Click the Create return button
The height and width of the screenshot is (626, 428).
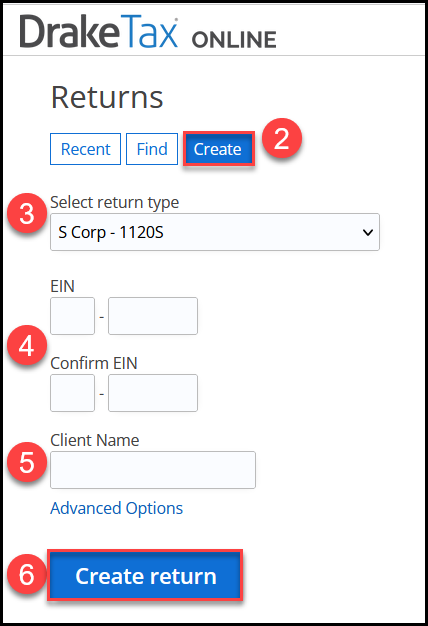[145, 575]
